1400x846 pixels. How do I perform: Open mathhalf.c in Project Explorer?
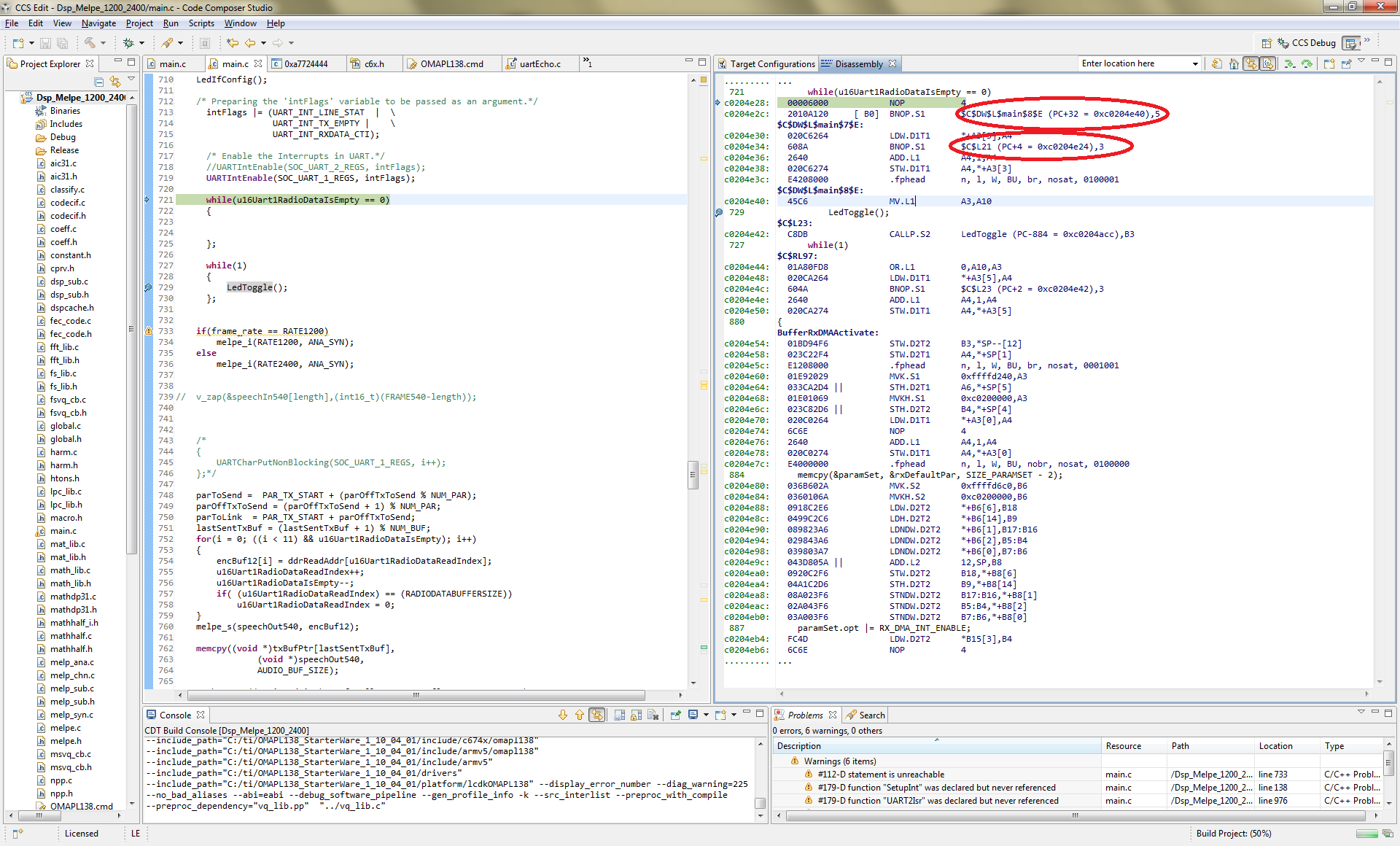tap(71, 636)
